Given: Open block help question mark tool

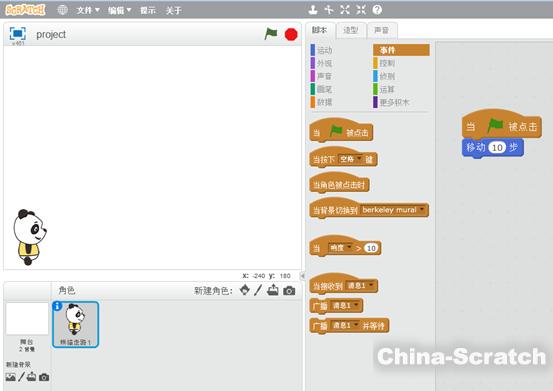Looking at the screenshot, I should click(x=377, y=10).
